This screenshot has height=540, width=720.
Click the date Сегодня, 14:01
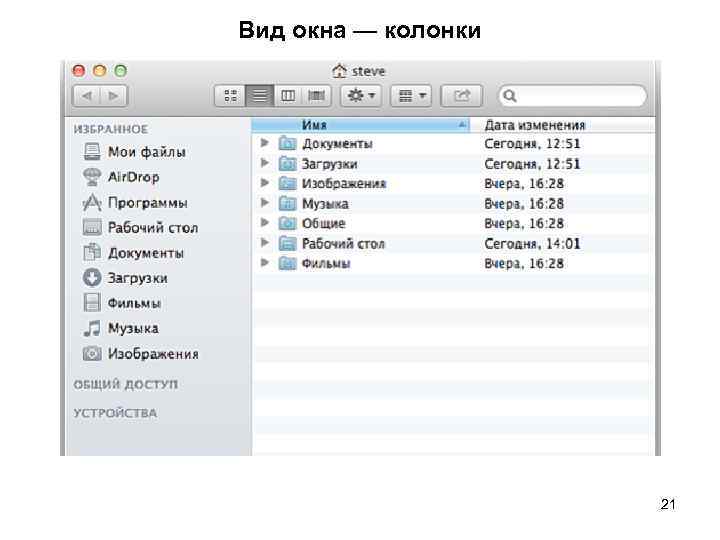(532, 243)
